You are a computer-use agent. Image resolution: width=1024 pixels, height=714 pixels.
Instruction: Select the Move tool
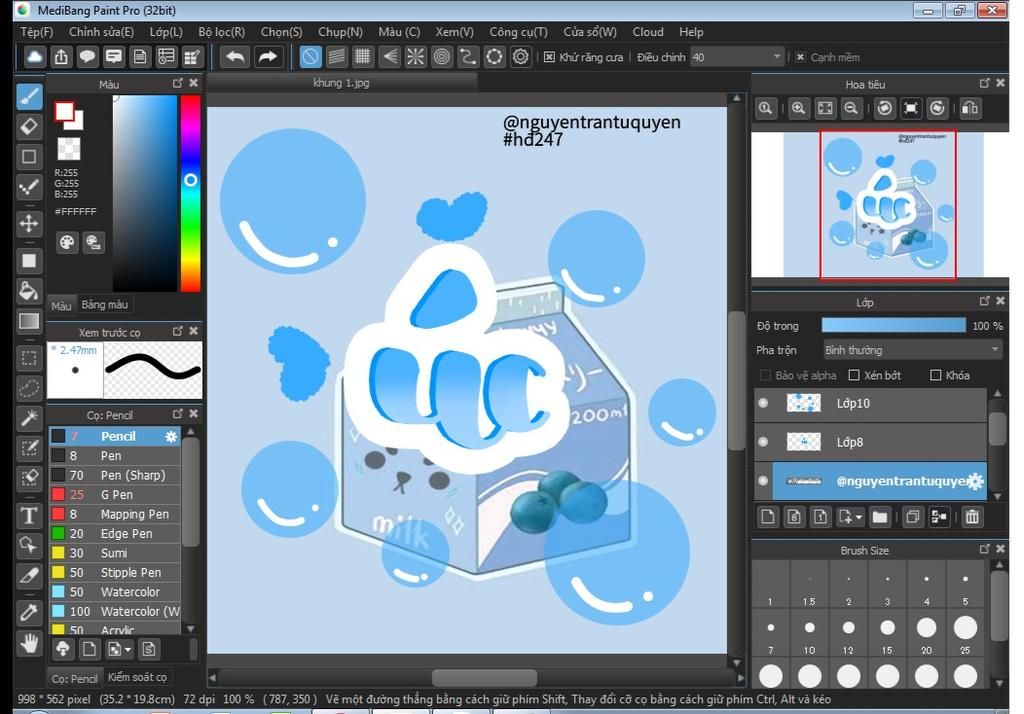(29, 223)
